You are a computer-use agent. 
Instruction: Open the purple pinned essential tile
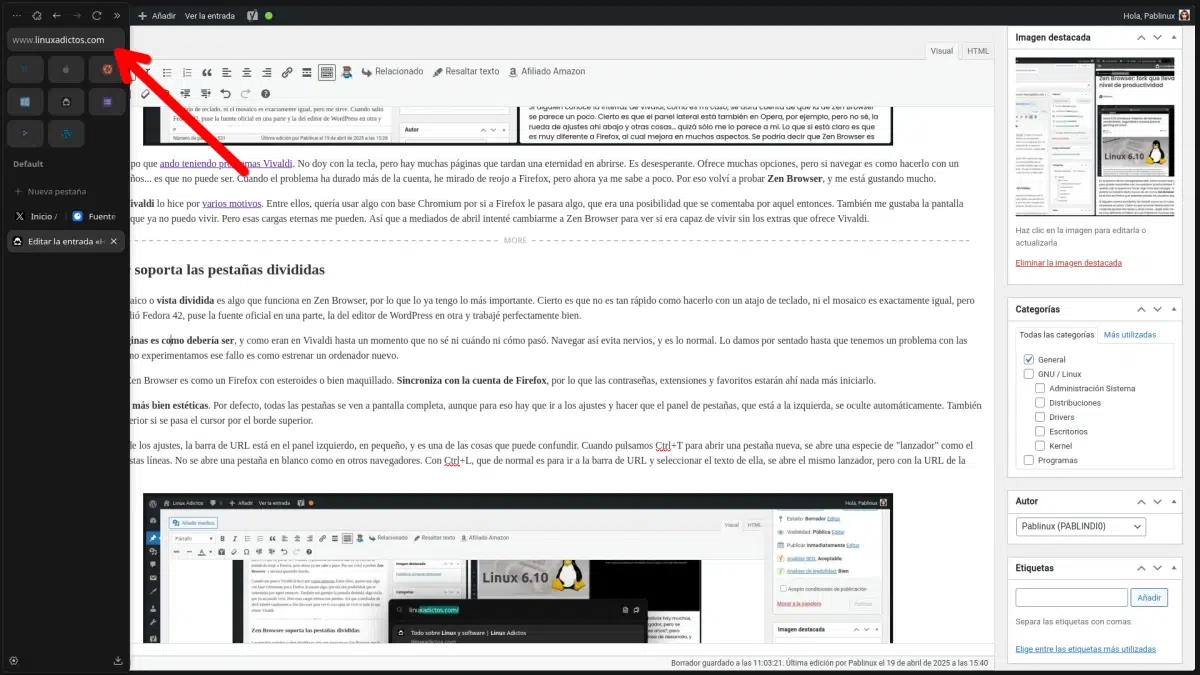(x=107, y=101)
